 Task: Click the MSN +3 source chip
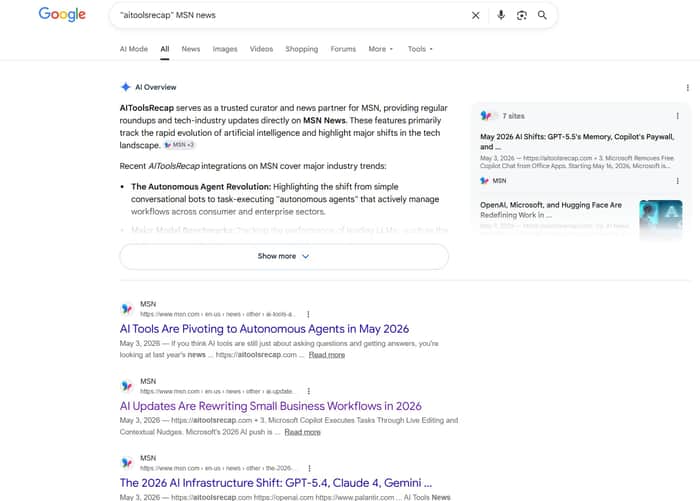click(x=179, y=145)
